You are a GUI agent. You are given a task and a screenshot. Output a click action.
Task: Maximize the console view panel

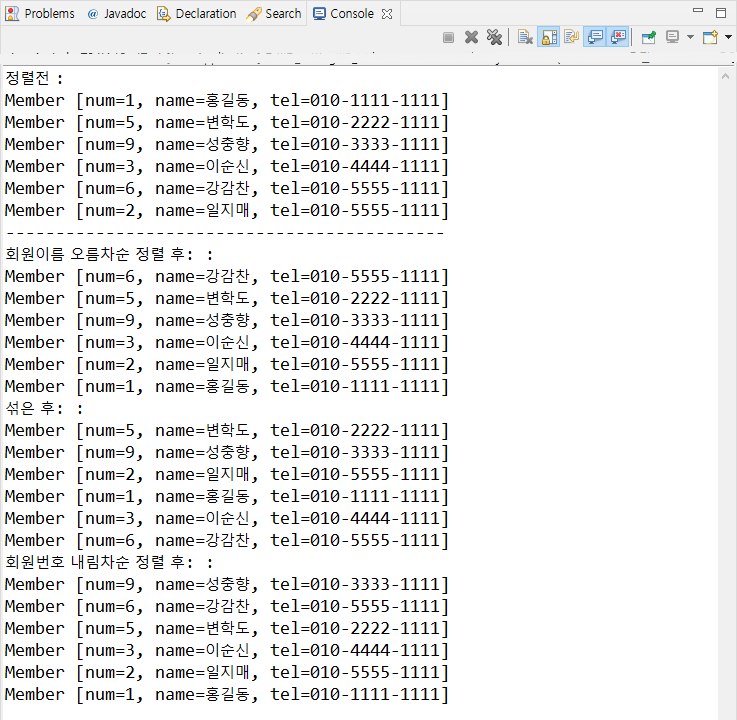click(x=721, y=13)
